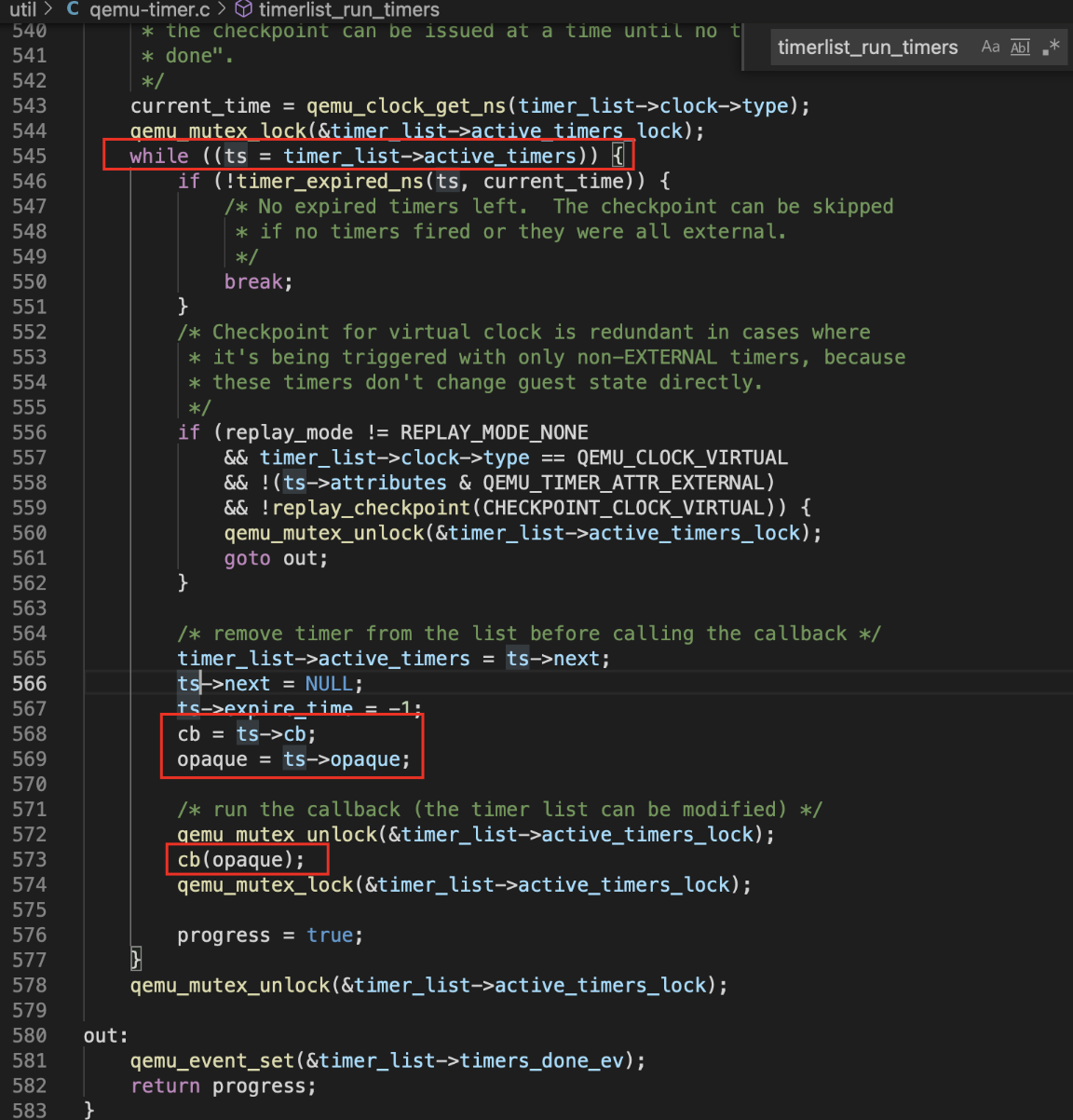The image size is (1073, 1120).
Task: Click 'progress = true' assignment
Action: coord(270,935)
